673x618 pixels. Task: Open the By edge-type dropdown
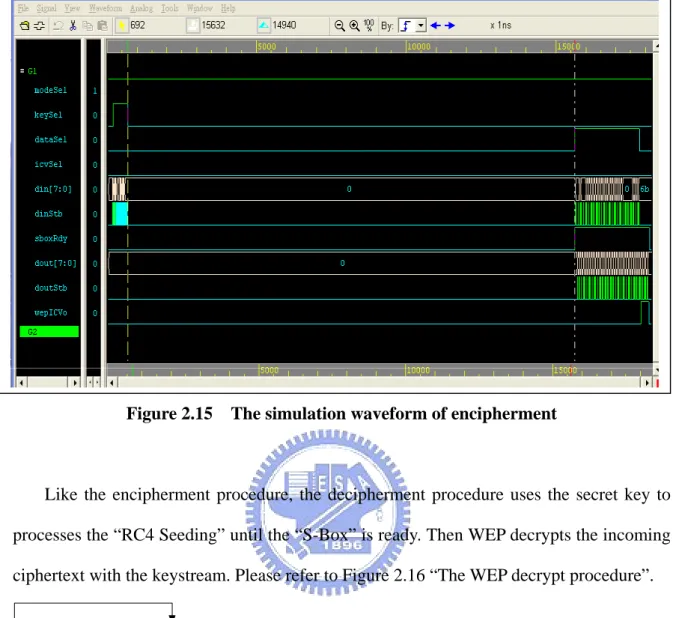click(x=421, y=26)
